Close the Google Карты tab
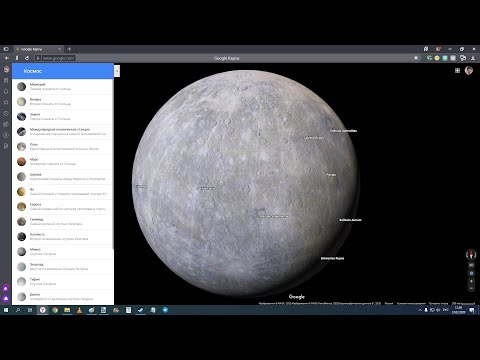The image size is (480, 360). (x=59, y=49)
